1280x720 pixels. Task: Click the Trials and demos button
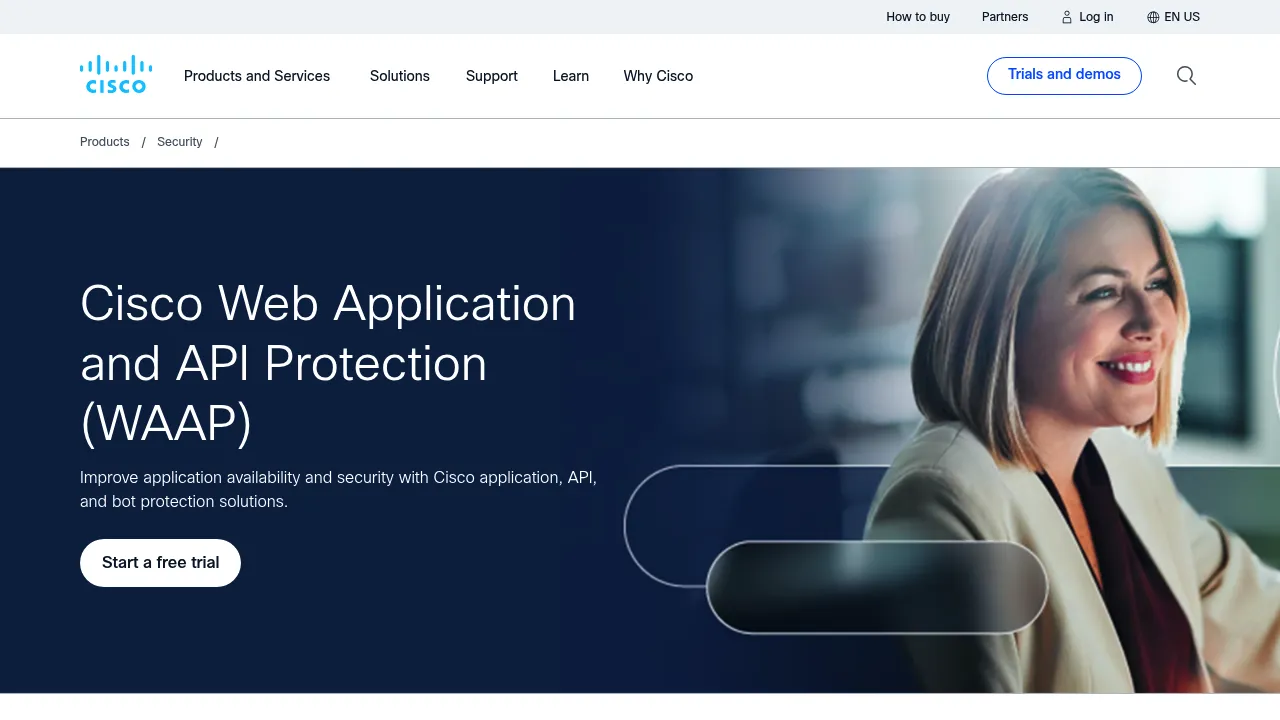1064,76
